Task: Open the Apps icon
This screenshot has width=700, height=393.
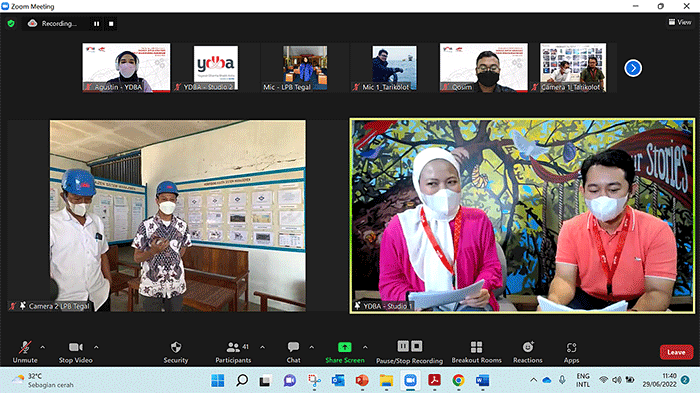Action: tap(571, 347)
